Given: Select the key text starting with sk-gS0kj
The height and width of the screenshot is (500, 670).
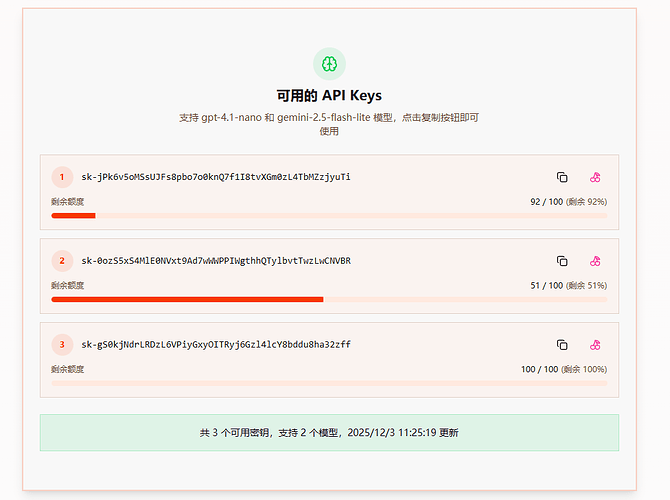Looking at the screenshot, I should [x=216, y=345].
